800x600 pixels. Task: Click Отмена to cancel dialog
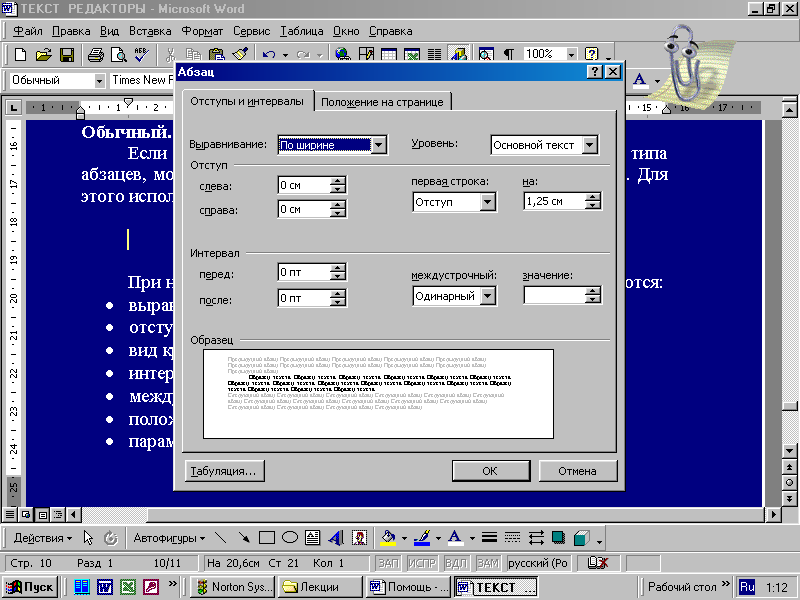tap(578, 471)
